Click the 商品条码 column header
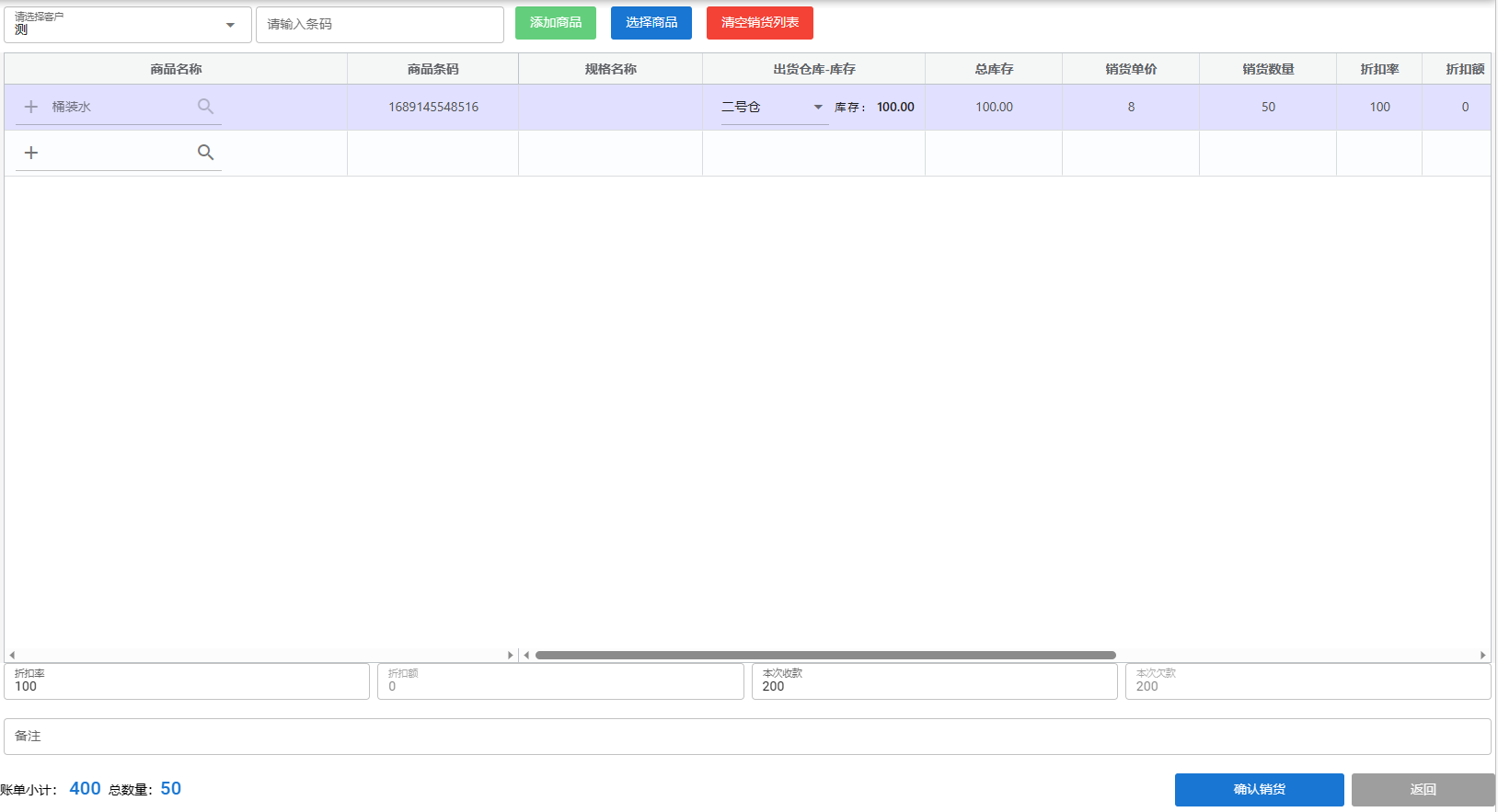Image resolution: width=1498 pixels, height=812 pixels. [432, 69]
